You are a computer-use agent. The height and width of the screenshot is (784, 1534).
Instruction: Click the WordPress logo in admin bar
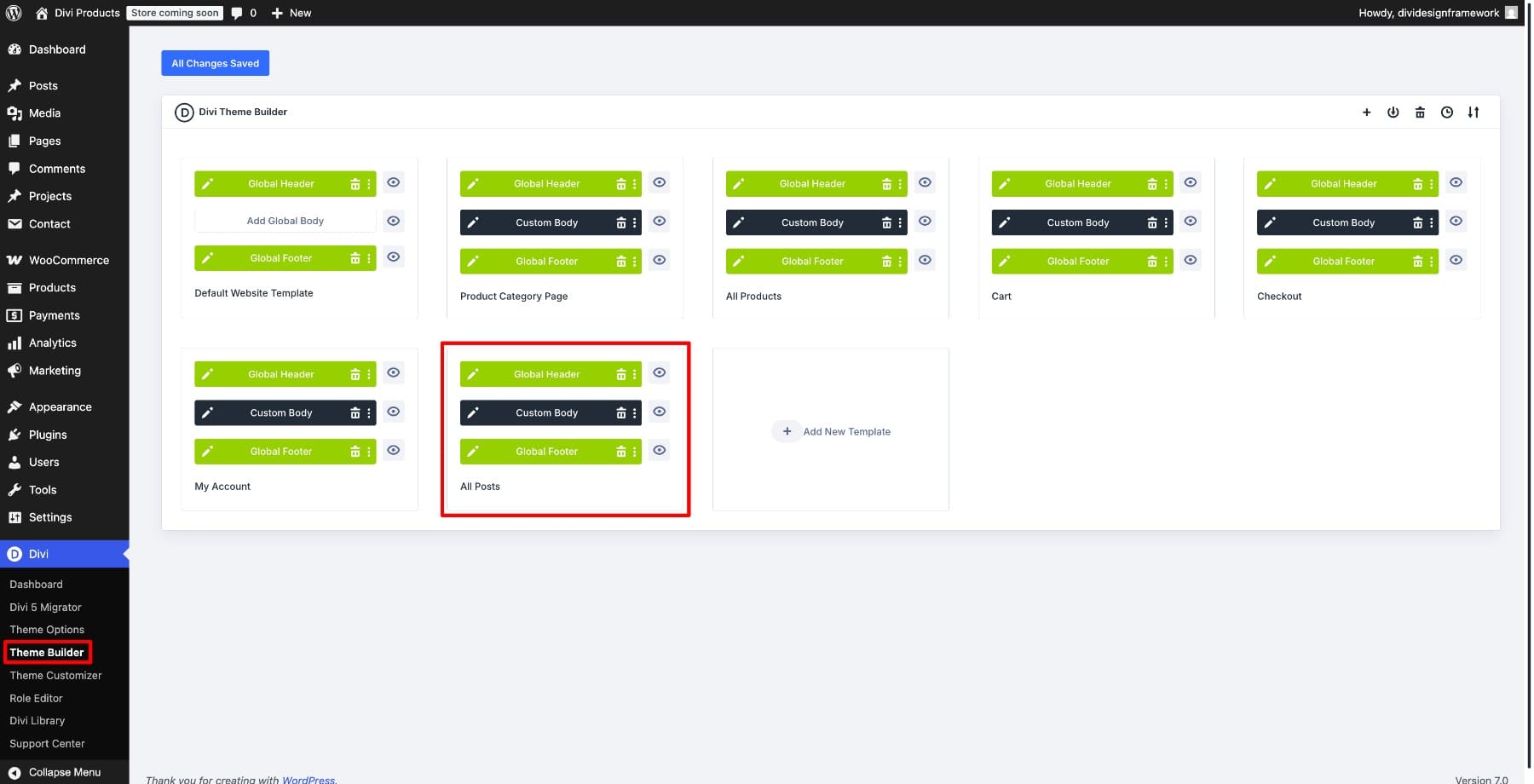click(x=14, y=13)
